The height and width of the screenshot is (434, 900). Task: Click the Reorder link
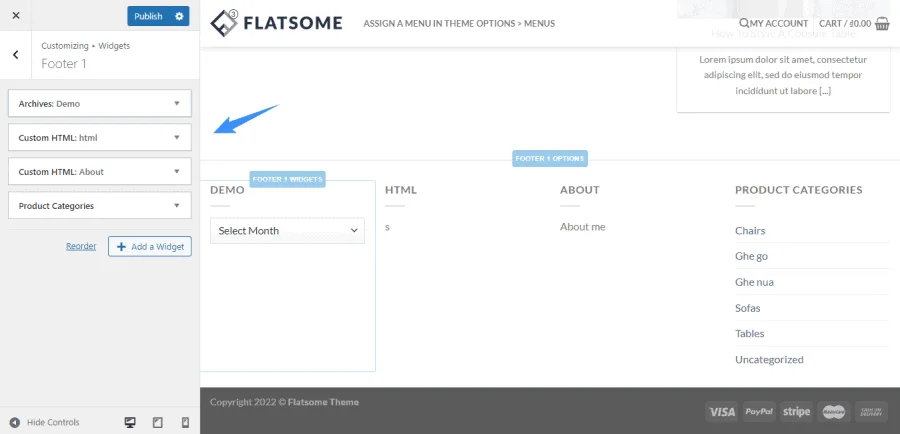[81, 246]
